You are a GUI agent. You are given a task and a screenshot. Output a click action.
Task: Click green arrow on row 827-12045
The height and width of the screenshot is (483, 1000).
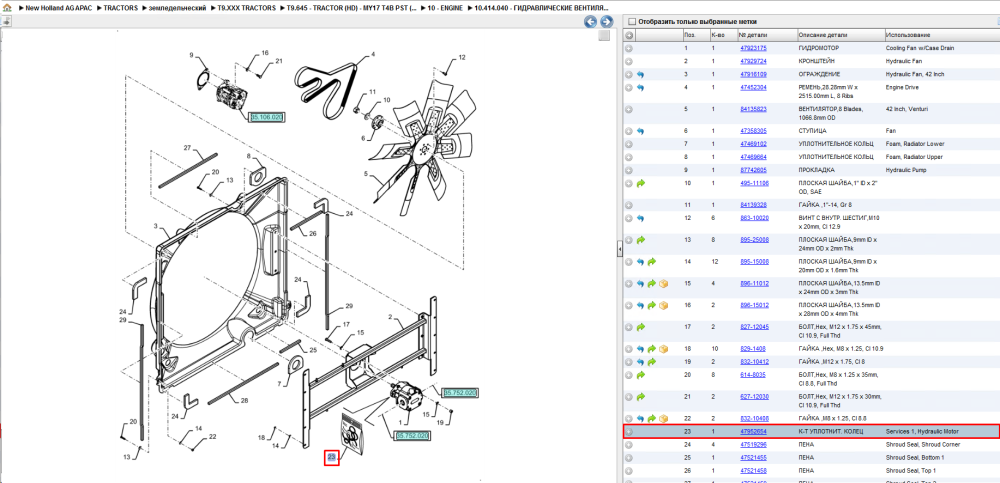click(x=641, y=327)
